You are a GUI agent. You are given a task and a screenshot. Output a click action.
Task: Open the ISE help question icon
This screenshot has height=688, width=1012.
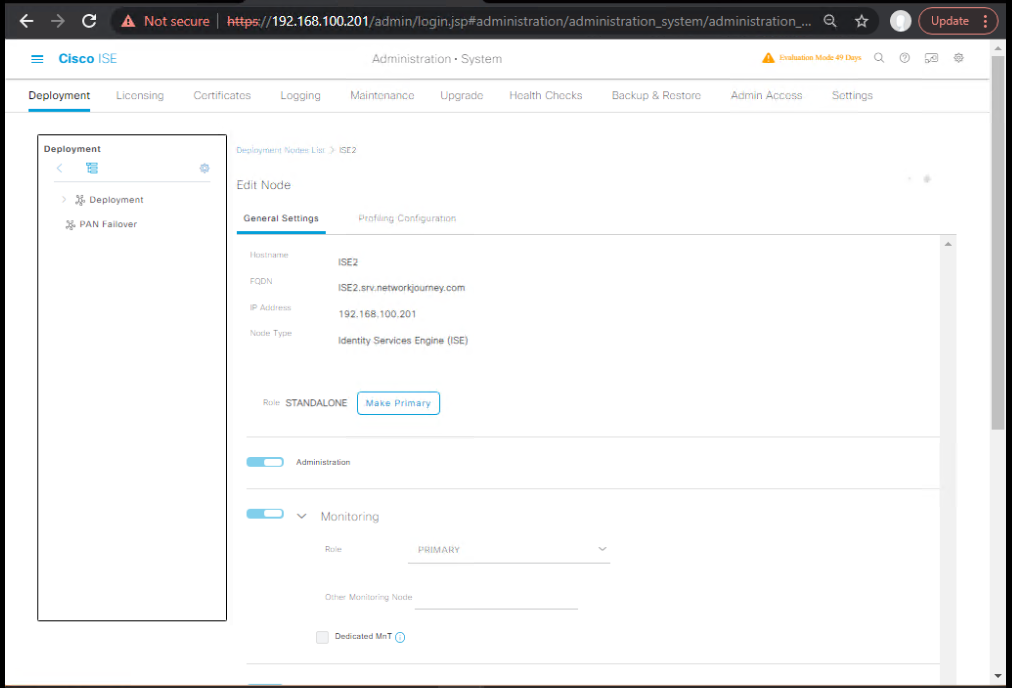pyautogui.click(x=905, y=58)
